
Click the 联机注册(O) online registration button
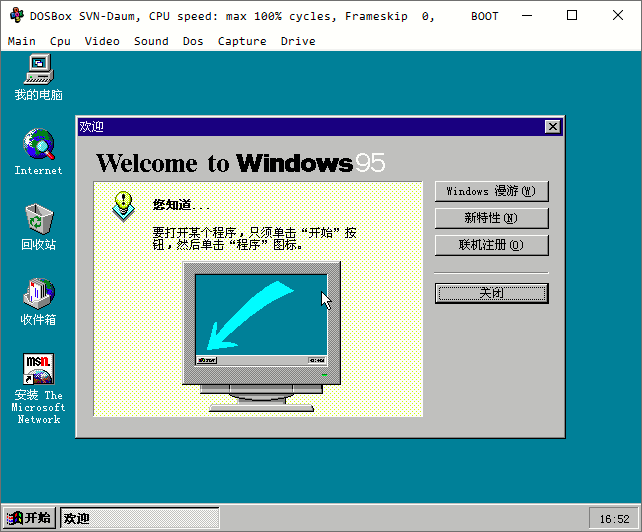point(491,245)
